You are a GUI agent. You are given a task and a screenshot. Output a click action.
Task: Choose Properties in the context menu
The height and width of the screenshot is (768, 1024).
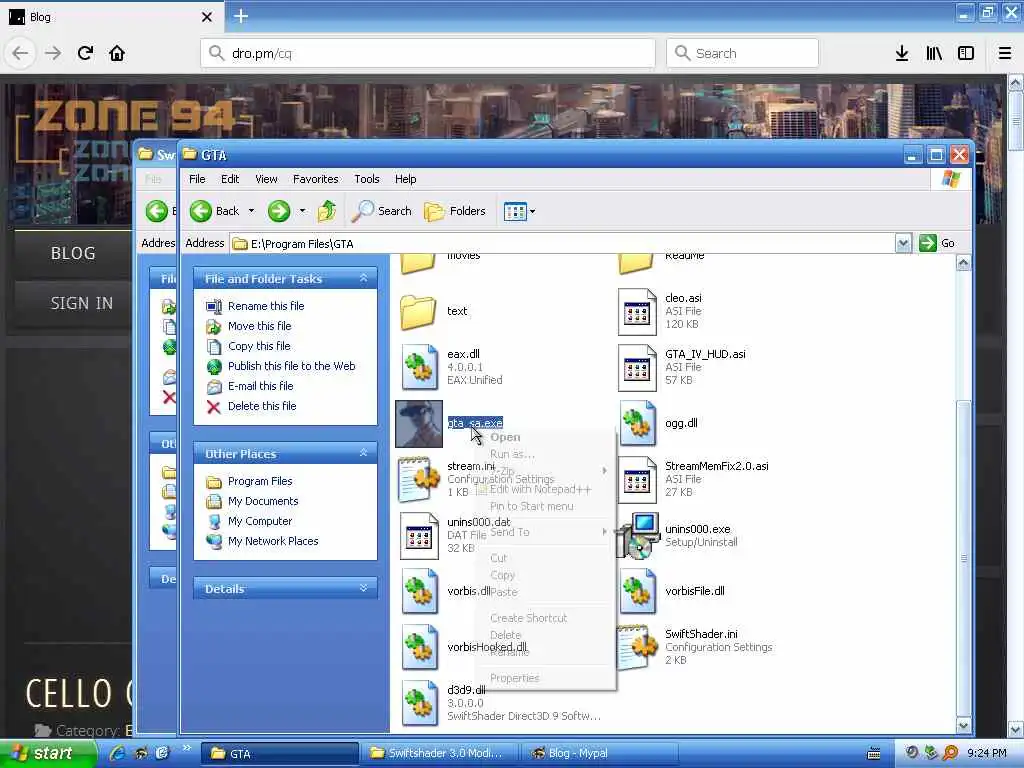tap(515, 678)
